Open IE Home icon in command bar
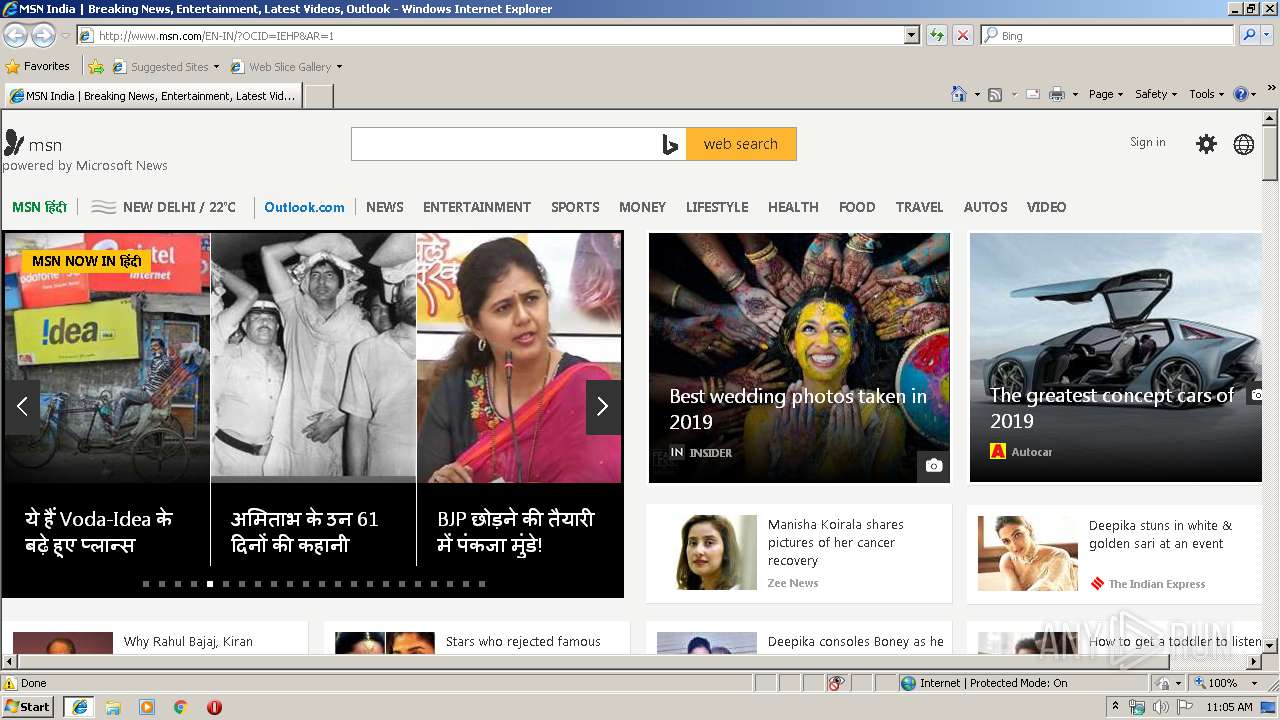 pos(959,94)
